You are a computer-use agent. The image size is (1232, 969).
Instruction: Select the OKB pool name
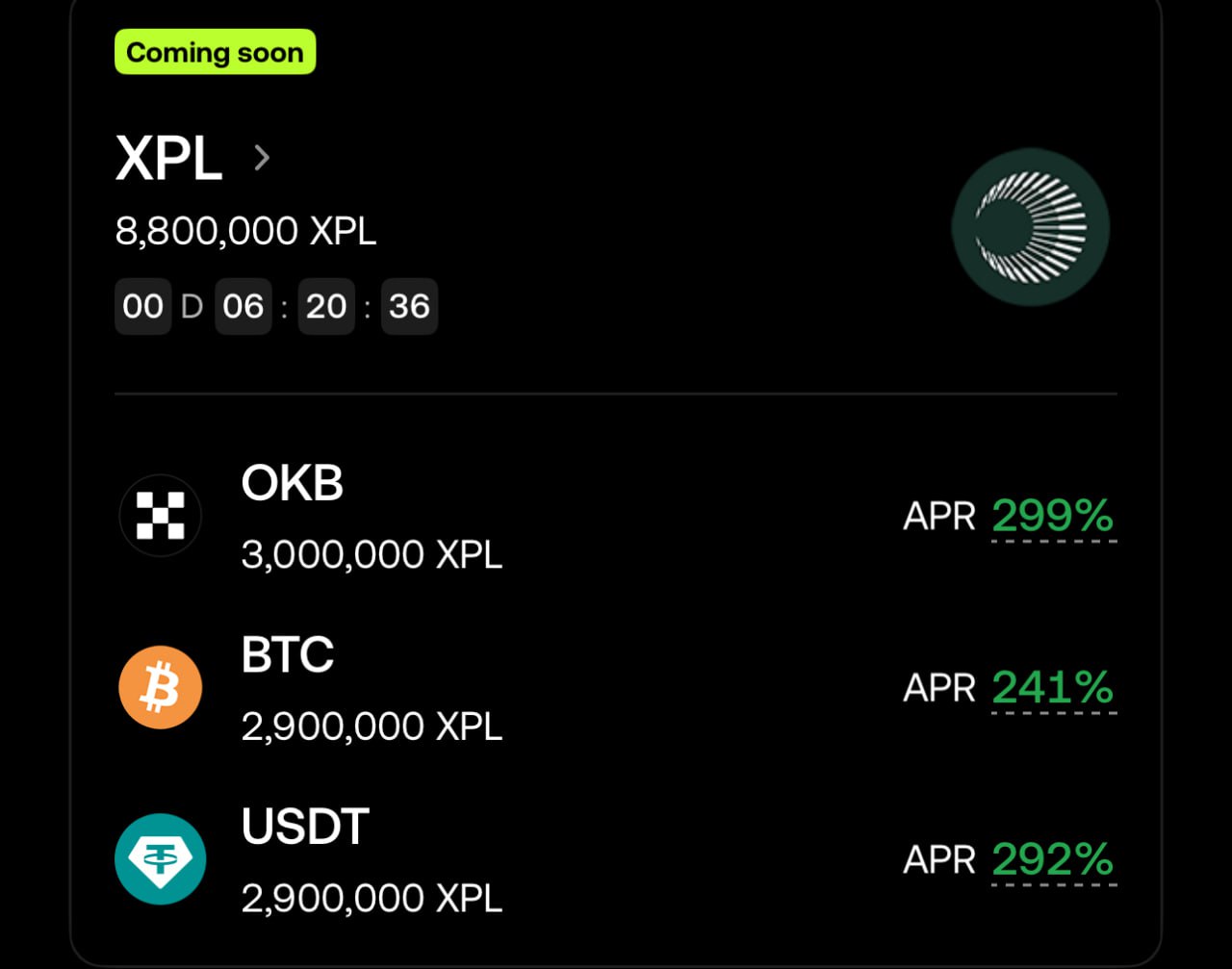292,482
